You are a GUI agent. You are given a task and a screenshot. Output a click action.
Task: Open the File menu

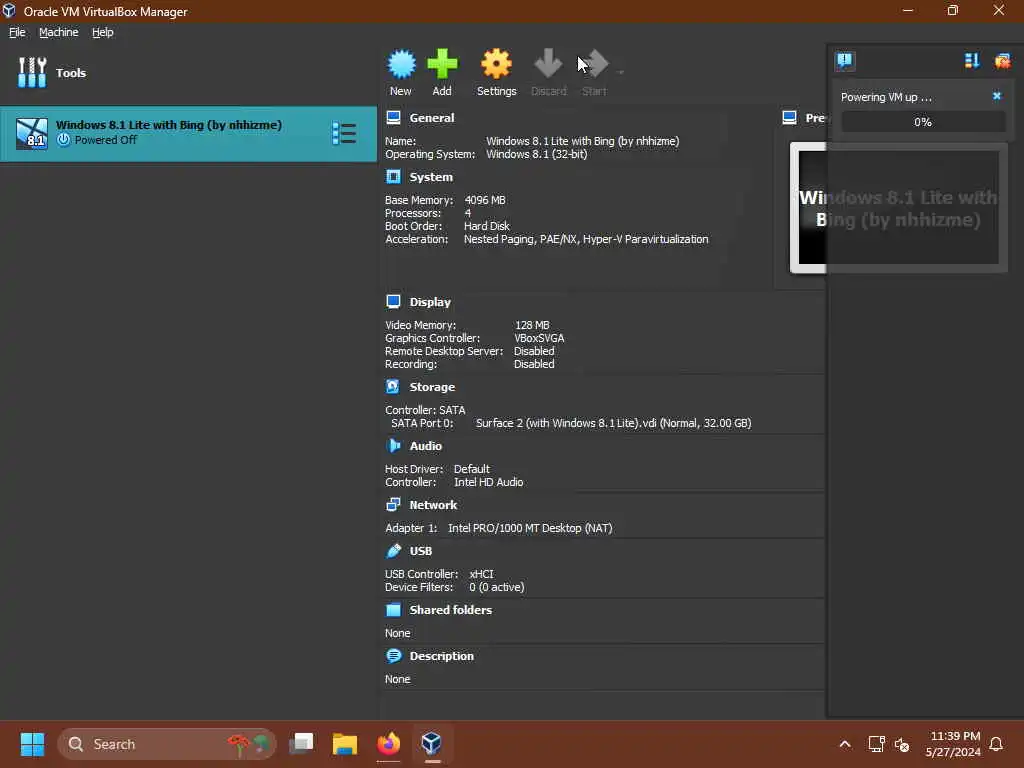click(x=17, y=32)
